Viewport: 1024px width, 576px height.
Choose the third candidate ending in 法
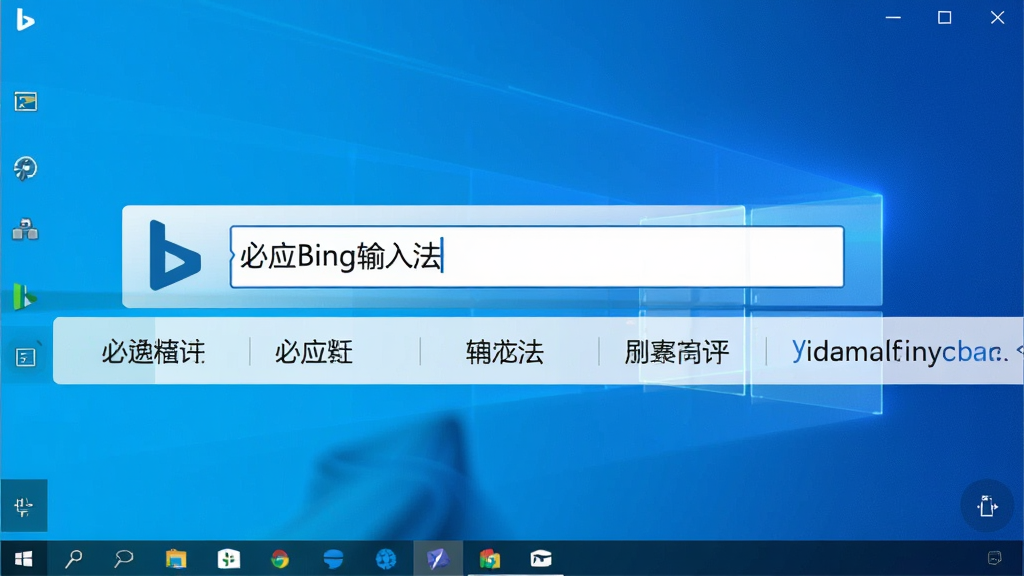click(x=505, y=353)
